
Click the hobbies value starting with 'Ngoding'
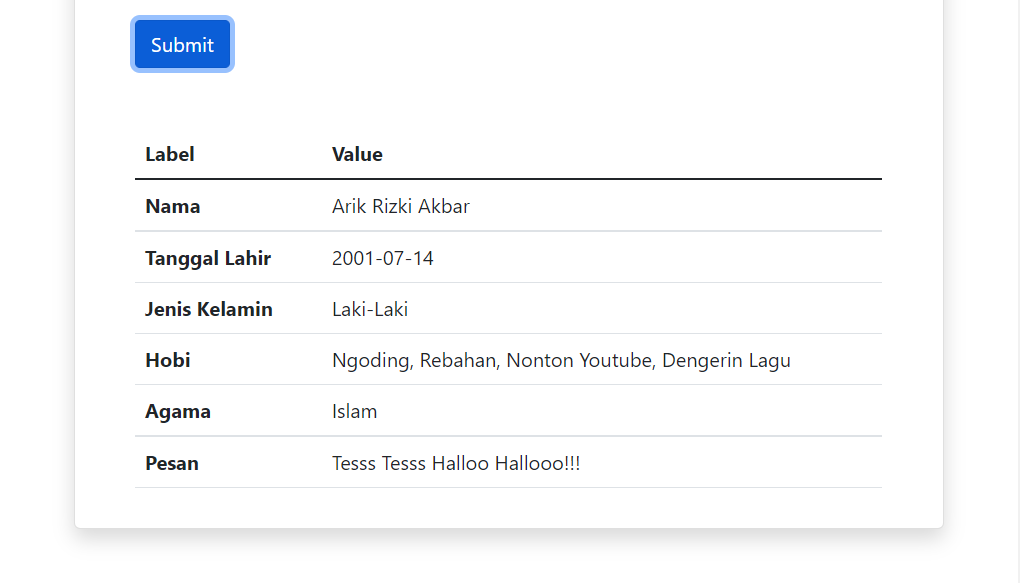tap(561, 360)
